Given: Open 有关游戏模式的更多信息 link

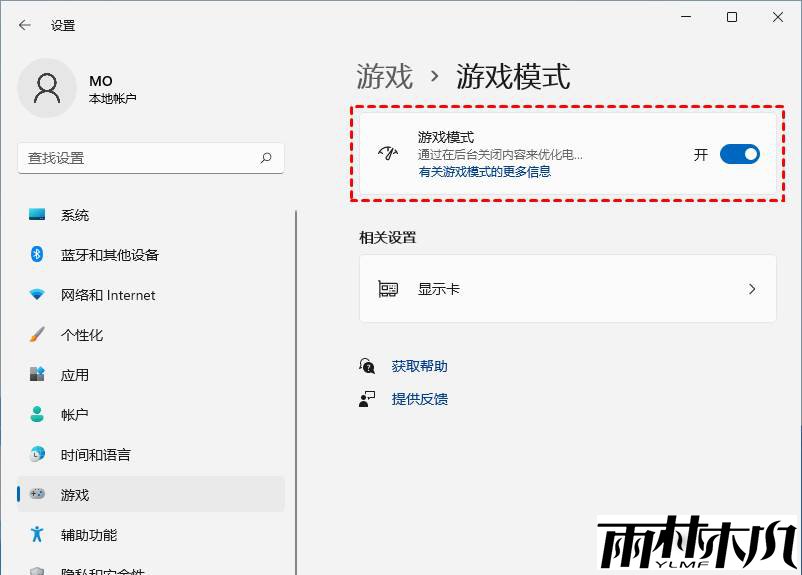Looking at the screenshot, I should [x=484, y=172].
